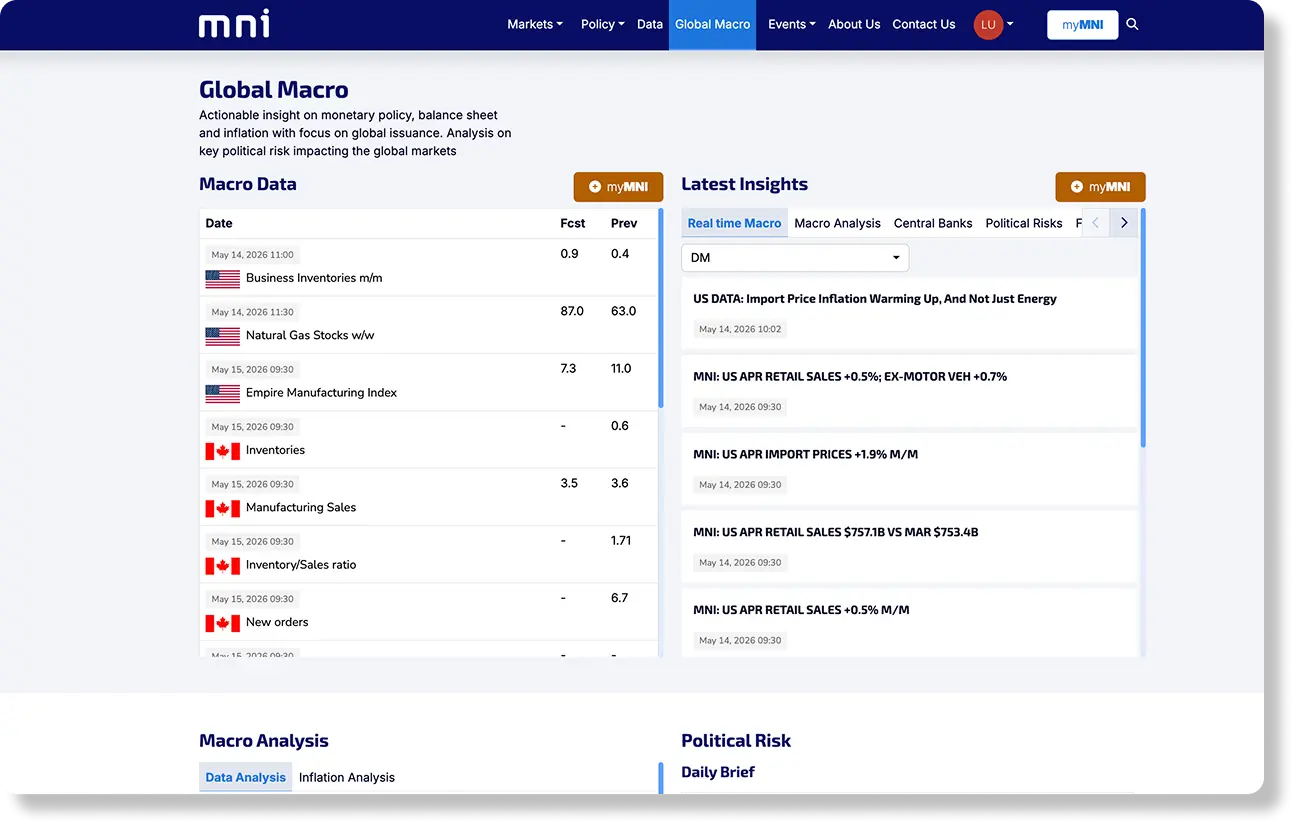Select the Data Analysis tab
Image resolution: width=1294 pixels, height=825 pixels.
pos(245,777)
